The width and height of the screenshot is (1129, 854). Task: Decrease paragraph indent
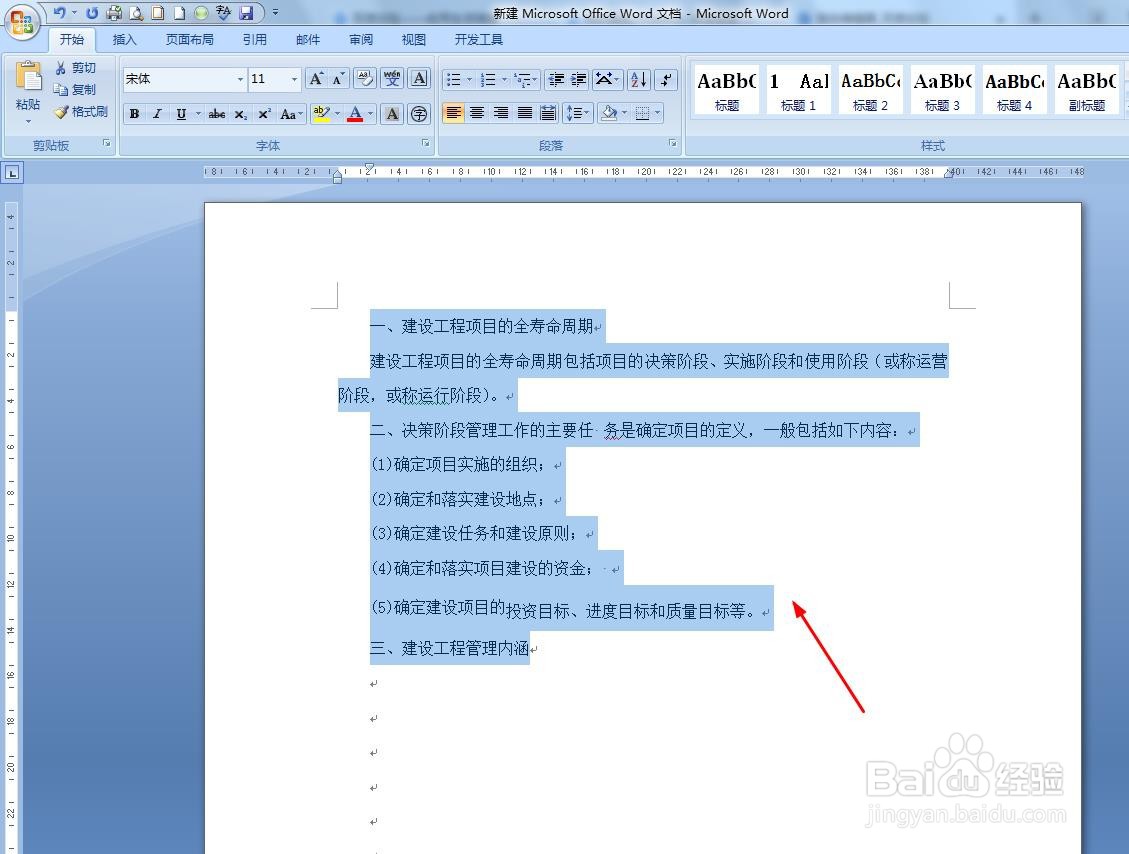(556, 79)
